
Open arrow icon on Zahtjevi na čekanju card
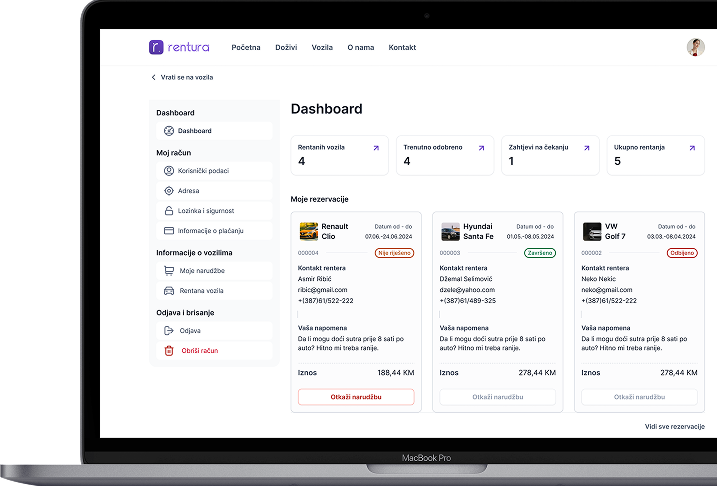pos(586,148)
